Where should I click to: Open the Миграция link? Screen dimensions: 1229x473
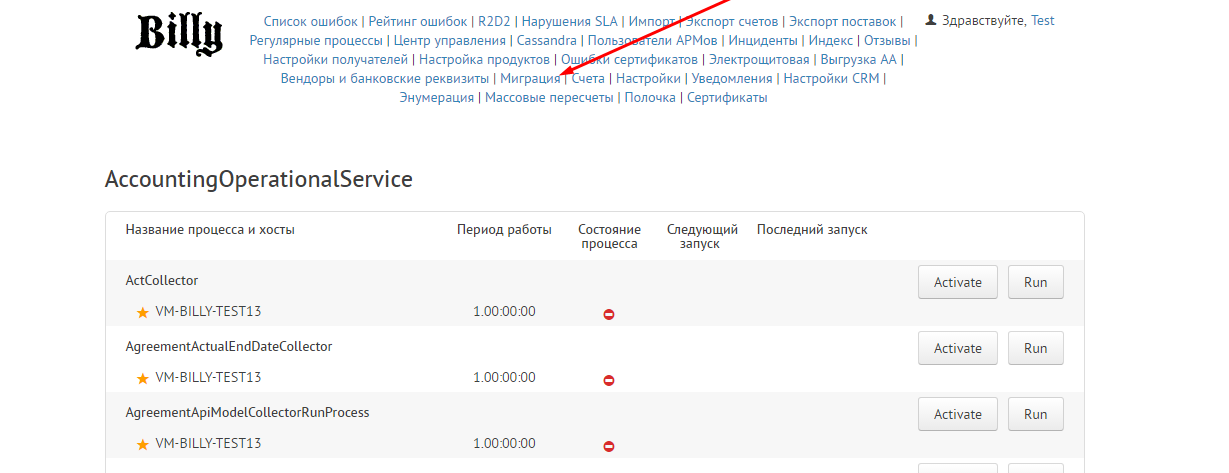pos(530,78)
